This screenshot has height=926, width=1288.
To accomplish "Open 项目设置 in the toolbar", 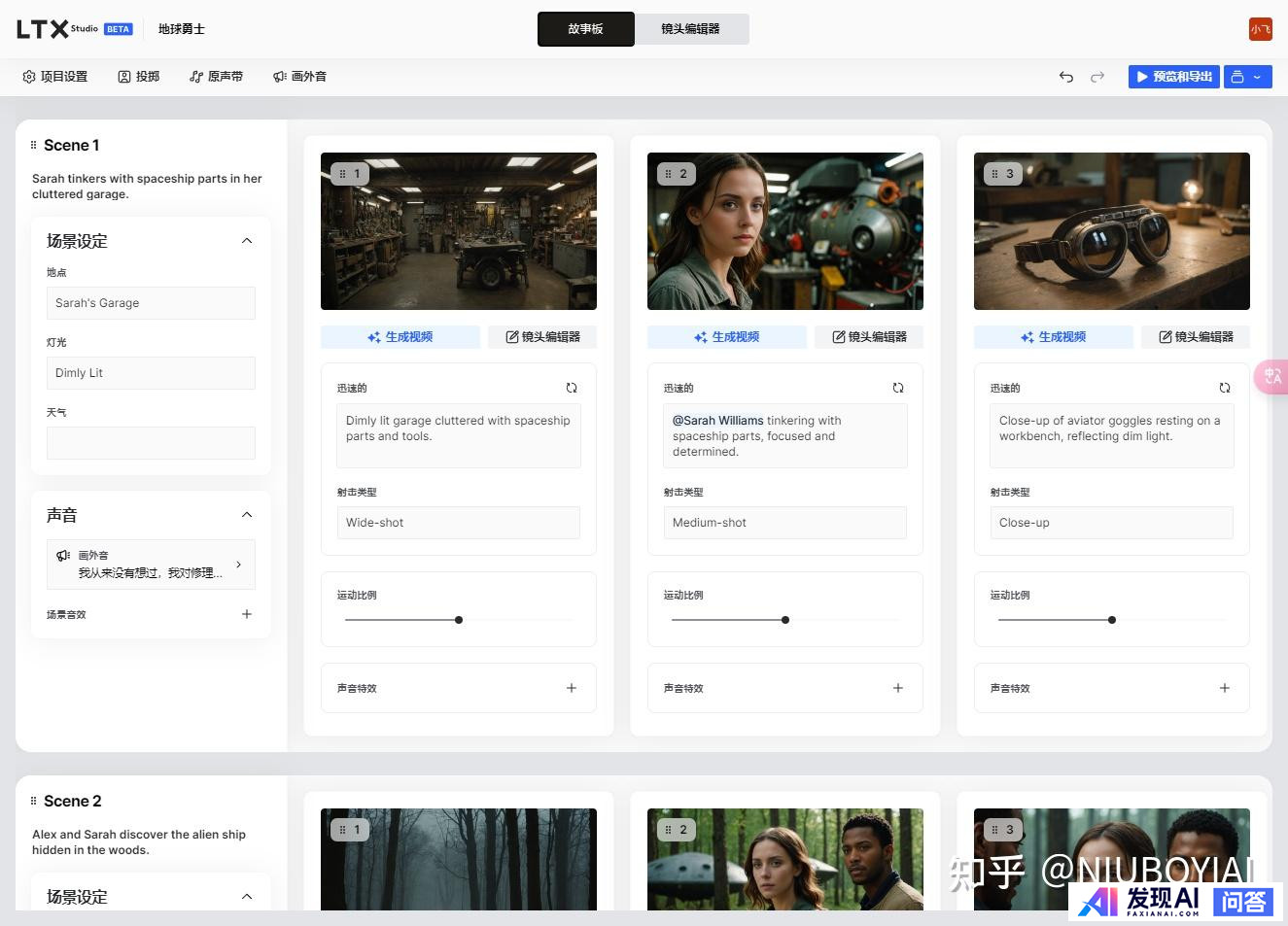I will point(55,77).
